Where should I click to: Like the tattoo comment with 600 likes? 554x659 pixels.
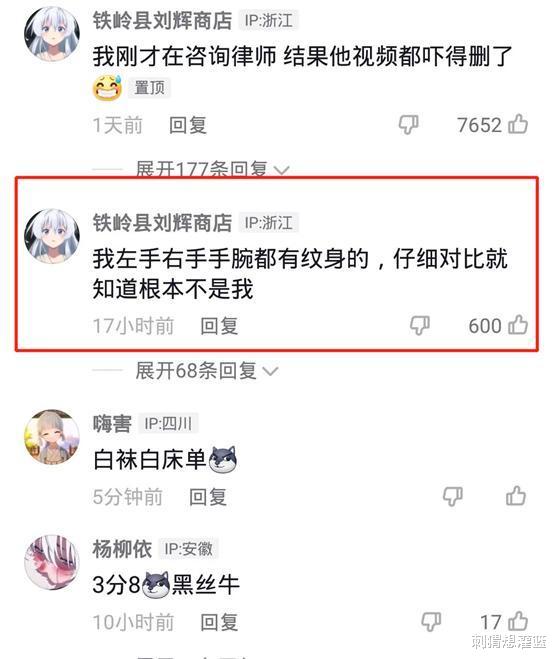[x=518, y=325]
